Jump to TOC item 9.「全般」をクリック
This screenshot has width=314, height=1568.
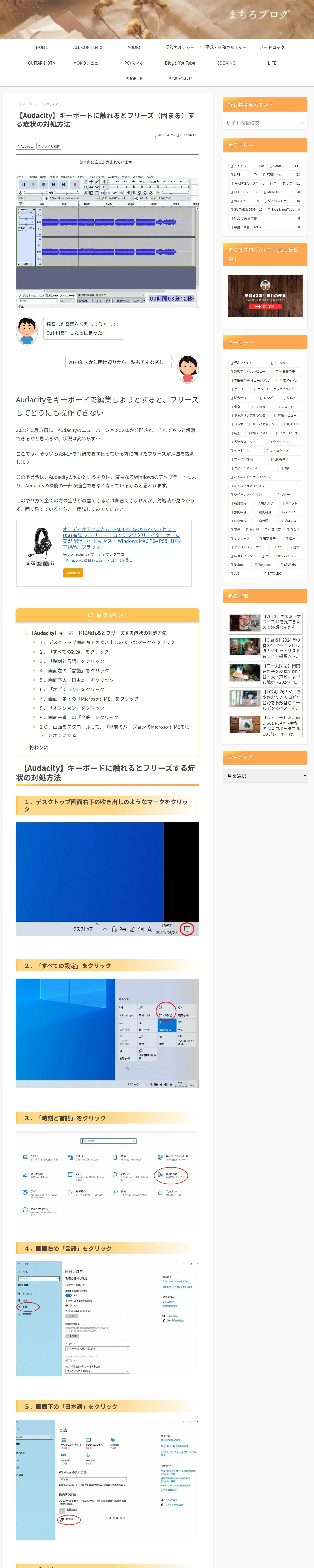pos(79,718)
